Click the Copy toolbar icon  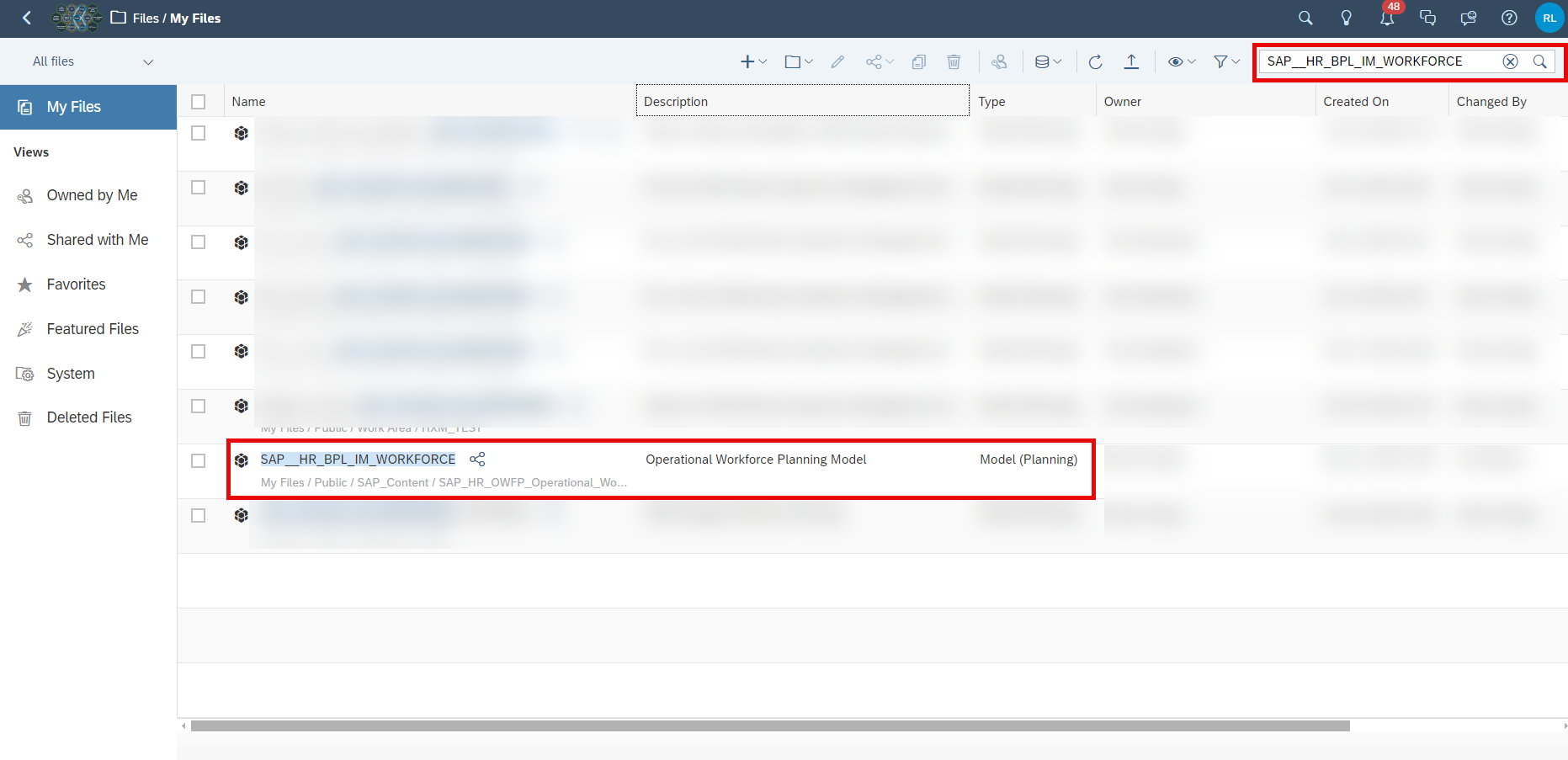coord(919,61)
